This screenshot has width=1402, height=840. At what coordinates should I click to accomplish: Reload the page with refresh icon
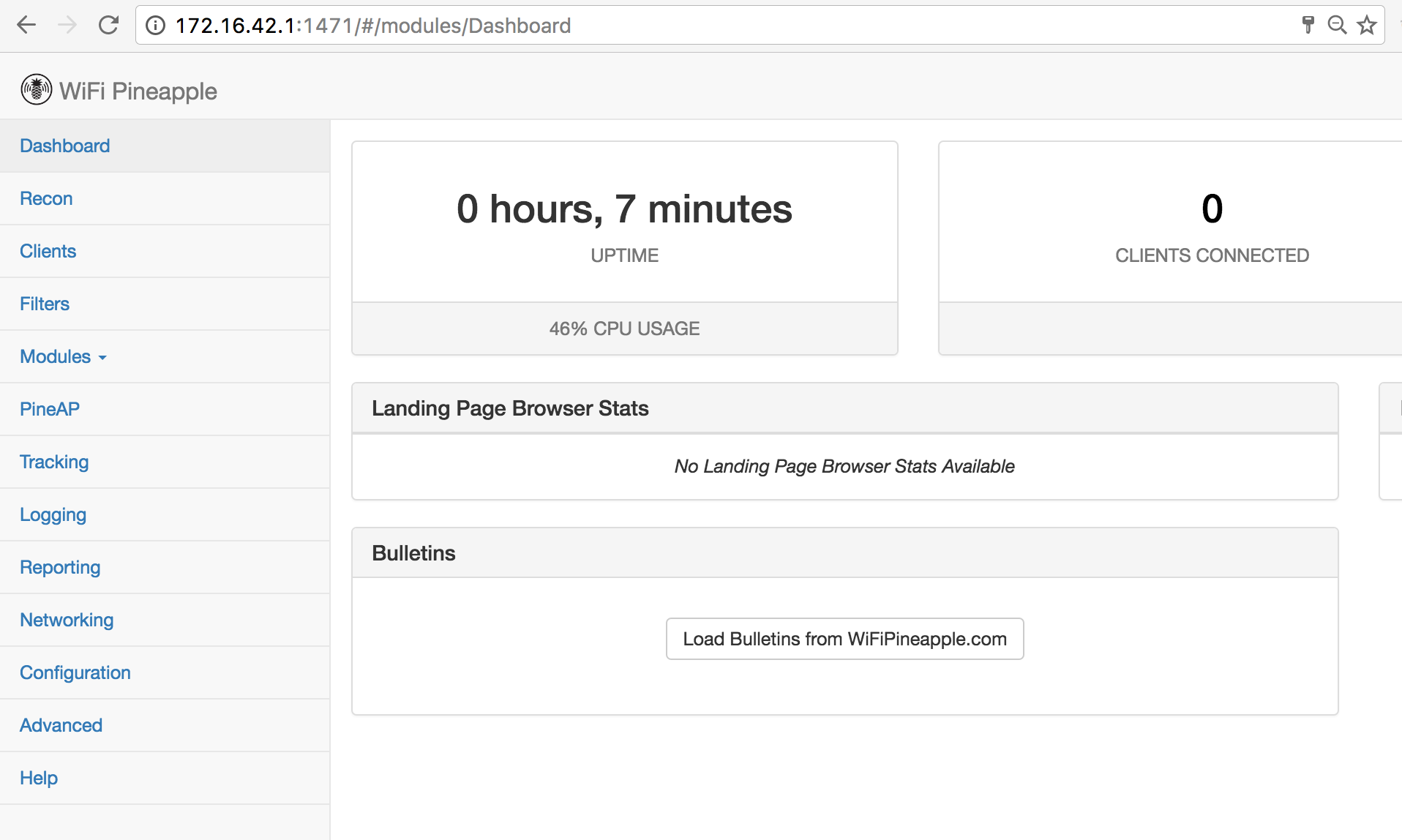tap(108, 26)
